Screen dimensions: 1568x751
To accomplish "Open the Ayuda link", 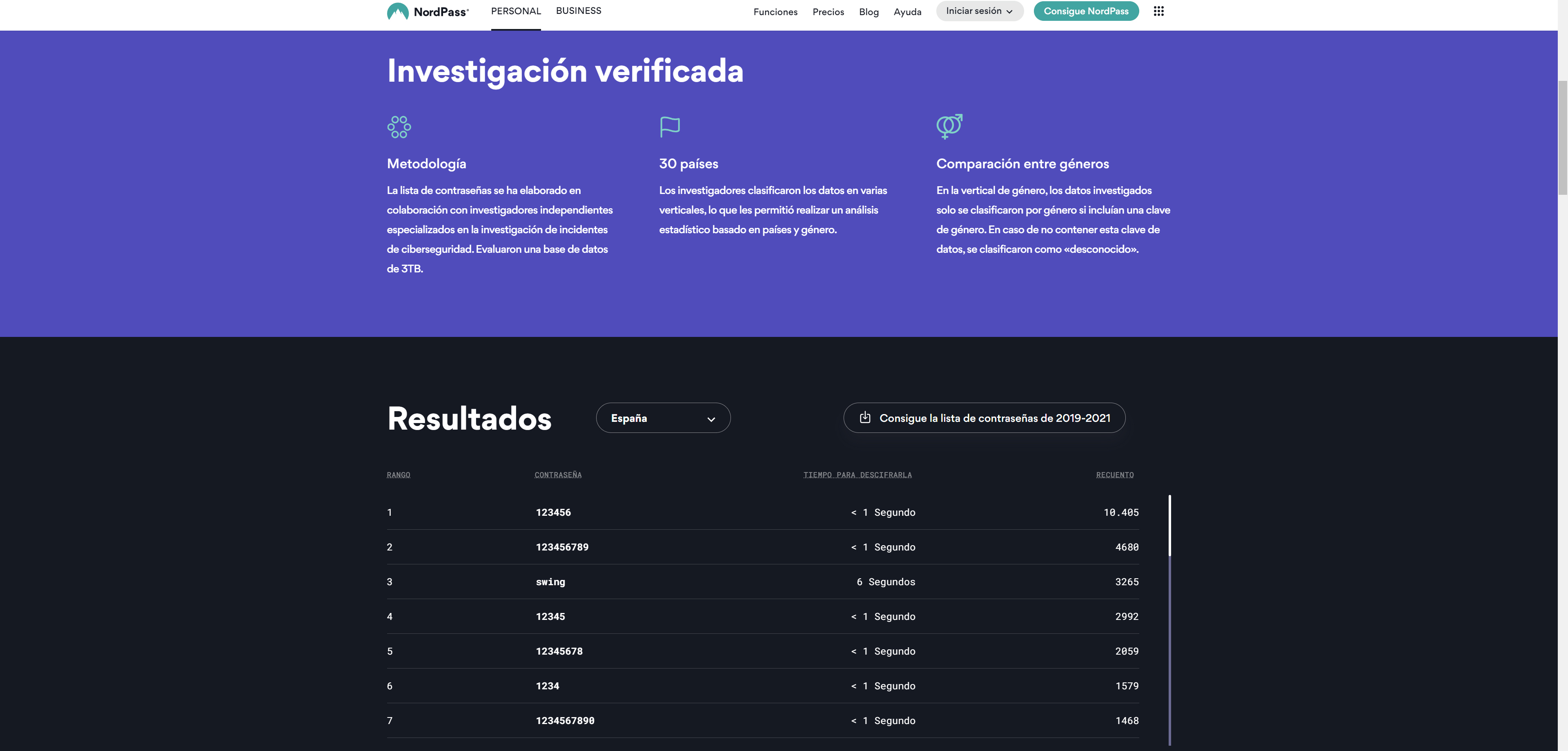I will 907,11.
